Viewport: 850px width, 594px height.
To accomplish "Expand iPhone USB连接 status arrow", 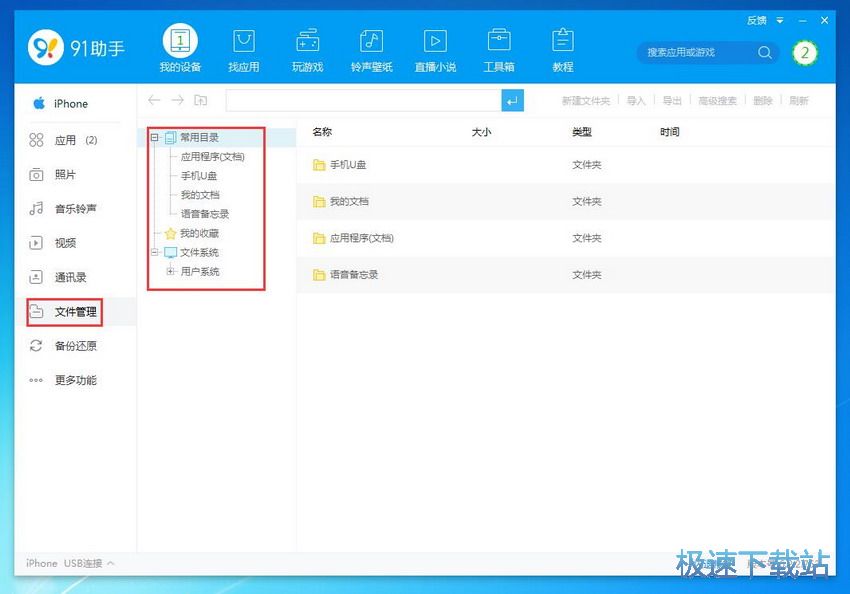I will click(111, 563).
